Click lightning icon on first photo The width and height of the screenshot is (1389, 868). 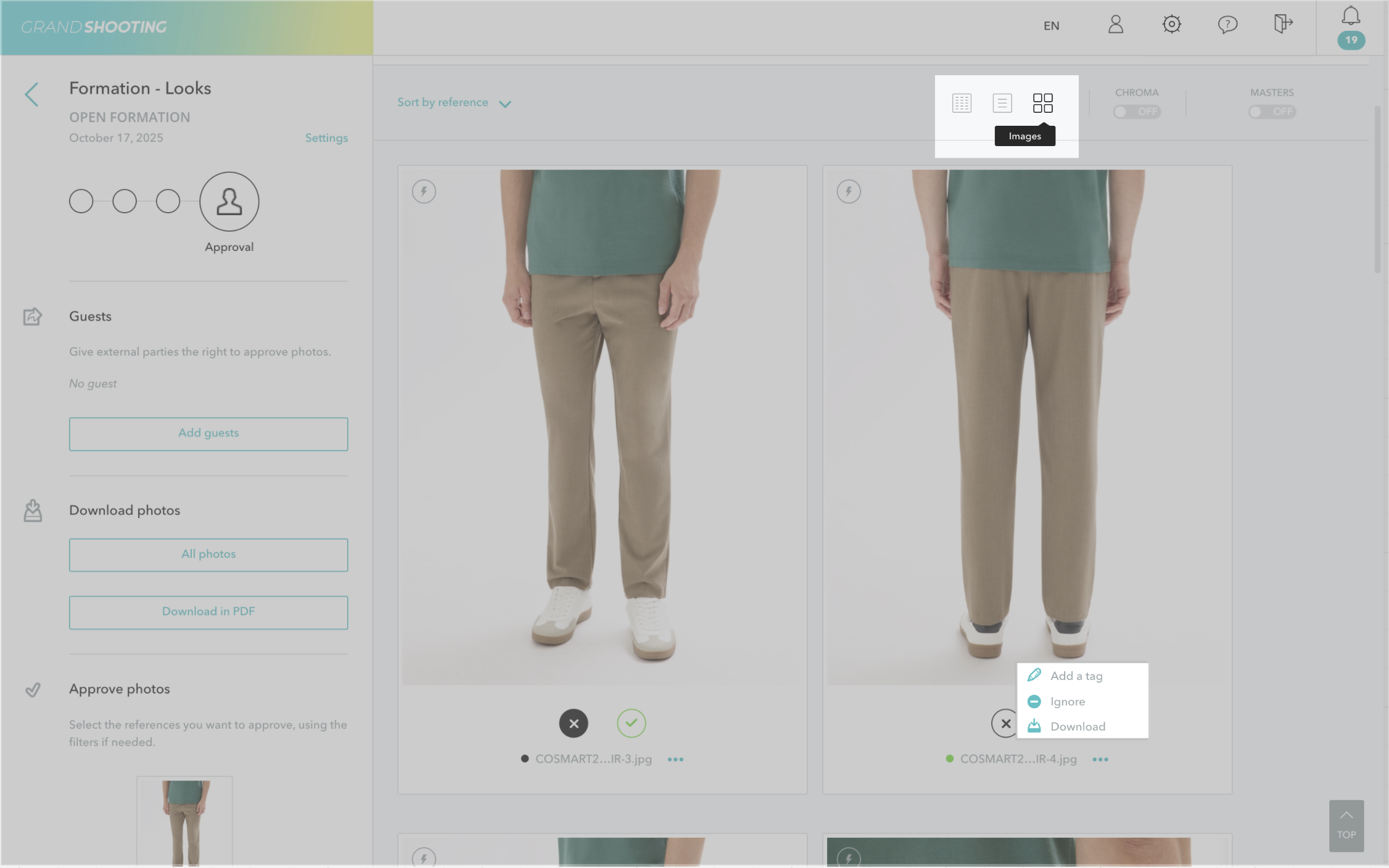click(424, 191)
